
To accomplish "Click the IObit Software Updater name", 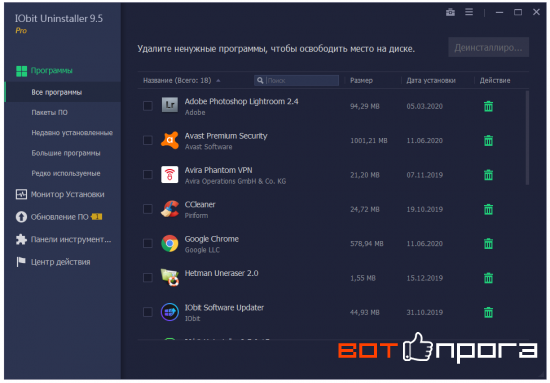I will [224, 308].
